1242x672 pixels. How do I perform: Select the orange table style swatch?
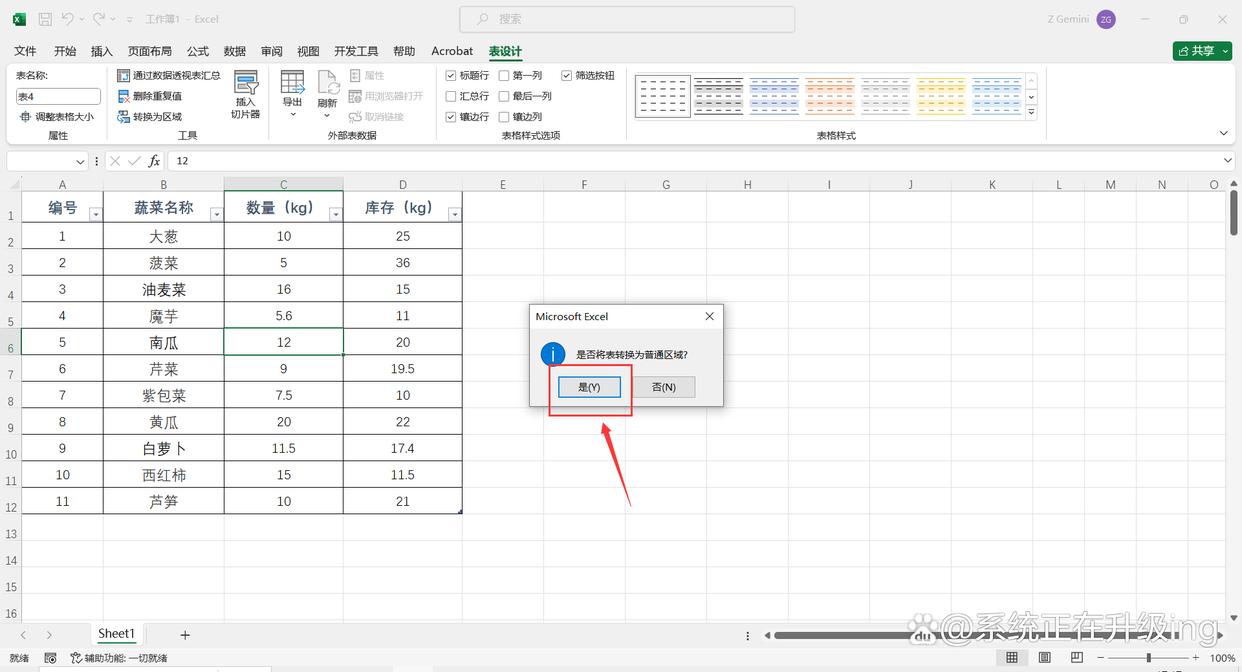pos(830,96)
